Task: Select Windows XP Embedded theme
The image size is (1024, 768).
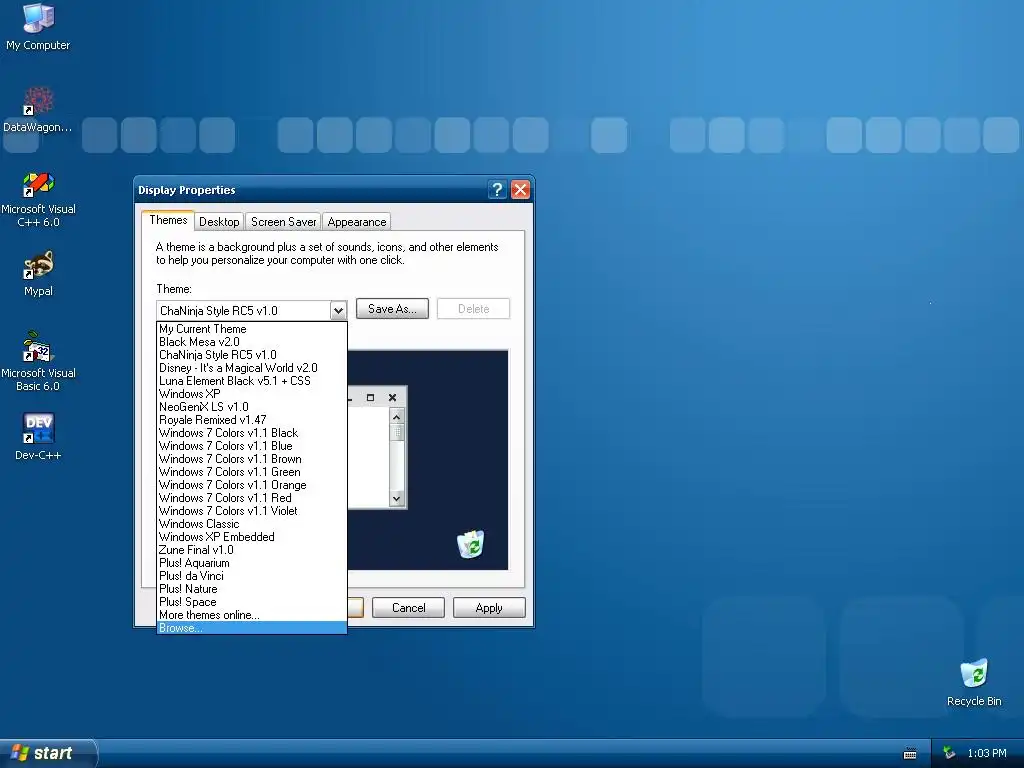Action: click(x=251, y=537)
